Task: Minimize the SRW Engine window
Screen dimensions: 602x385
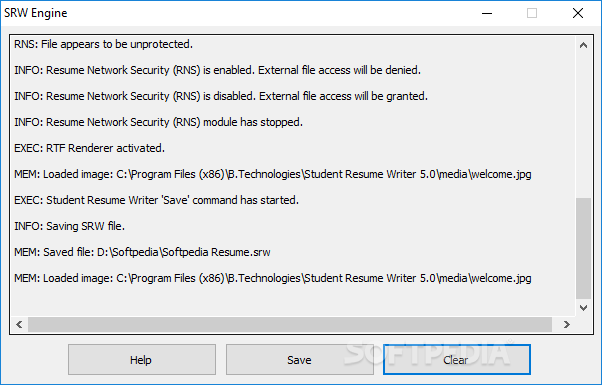Action: click(x=487, y=13)
